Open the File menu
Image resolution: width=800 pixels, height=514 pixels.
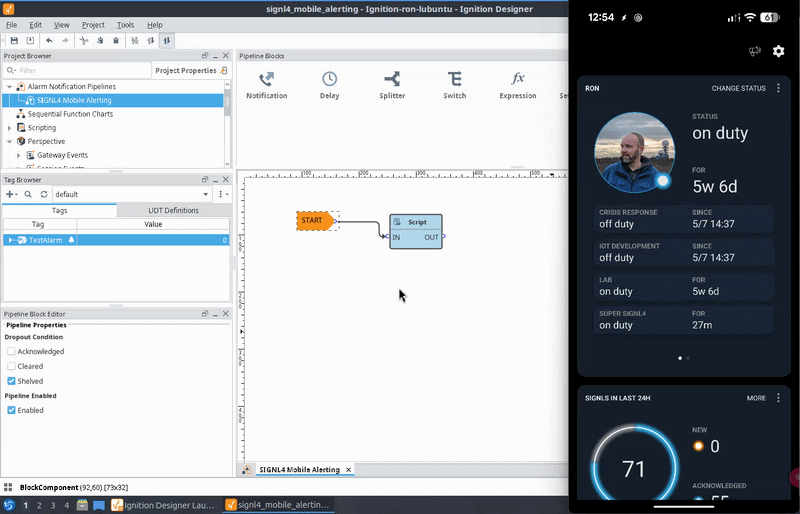point(11,25)
